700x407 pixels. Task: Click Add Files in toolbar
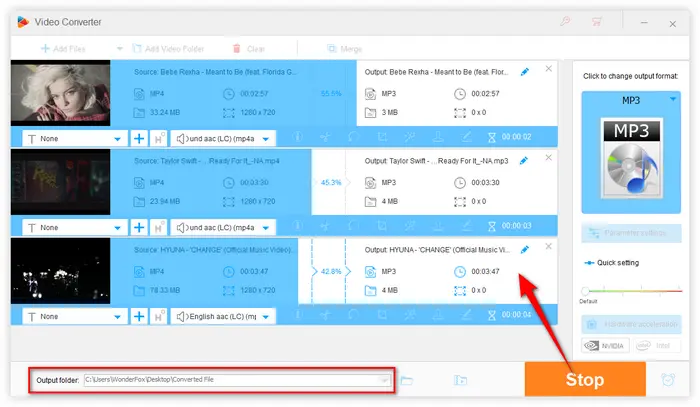click(63, 48)
